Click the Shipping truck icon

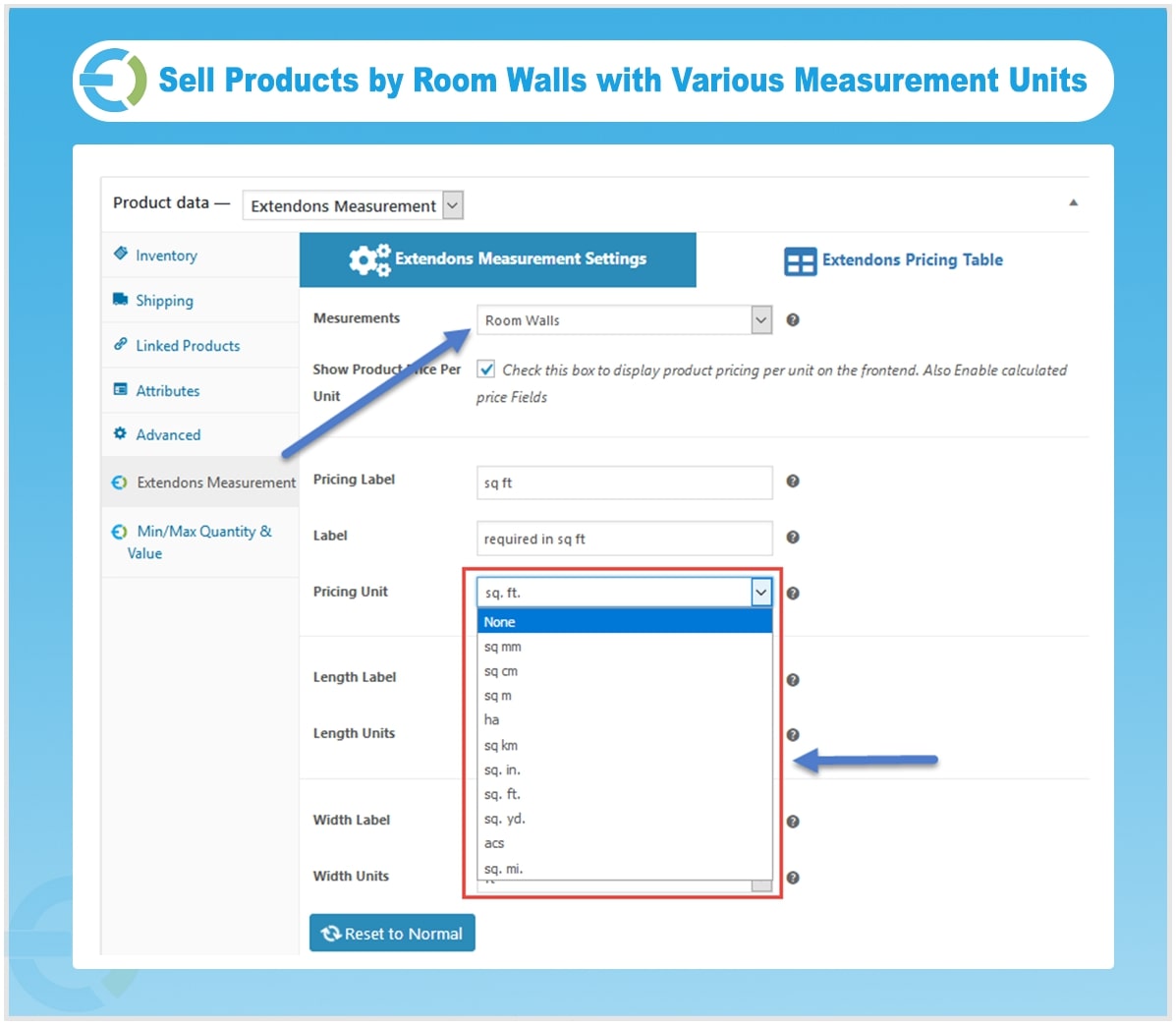pos(120,299)
